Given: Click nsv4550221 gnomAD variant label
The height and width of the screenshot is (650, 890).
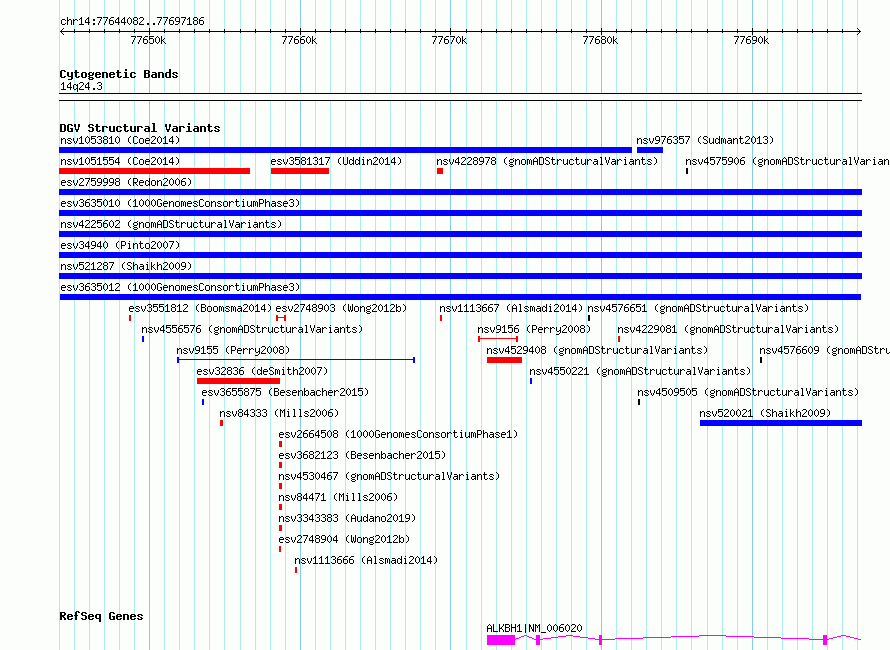Looking at the screenshot, I should point(640,371).
